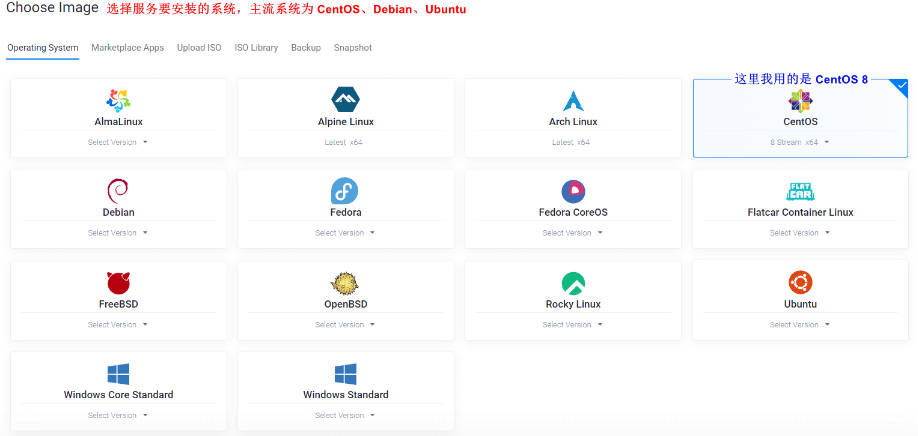Click the Fedora blue logo

click(345, 191)
